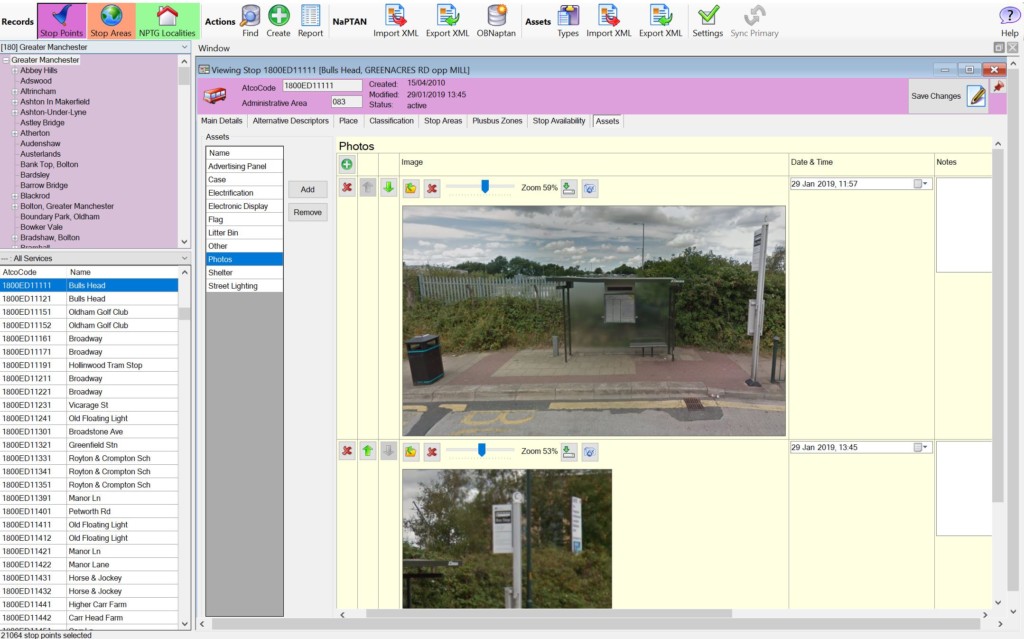
Task: Click the Remove asset button
Action: (x=307, y=212)
